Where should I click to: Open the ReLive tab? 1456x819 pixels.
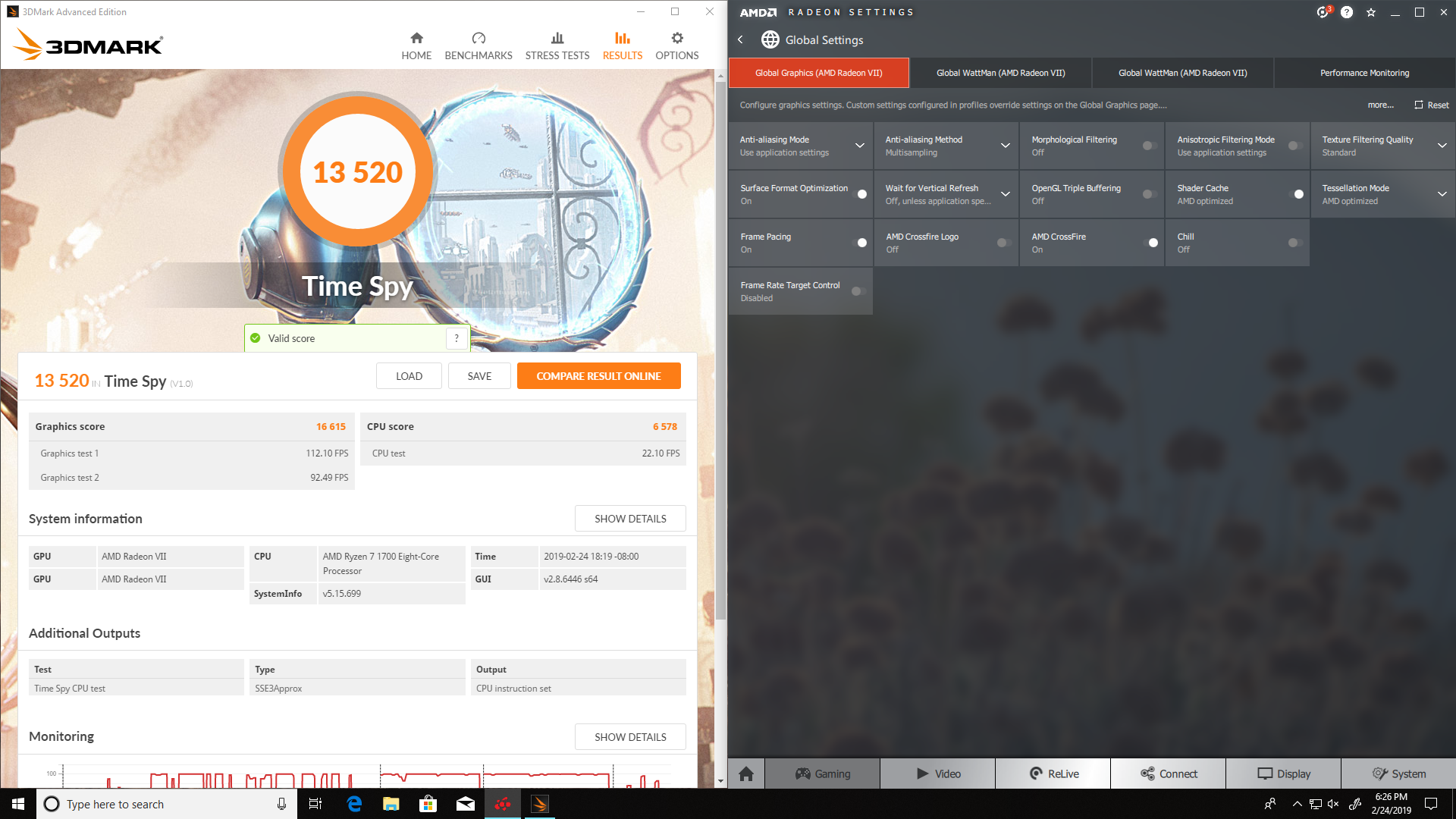1053,773
